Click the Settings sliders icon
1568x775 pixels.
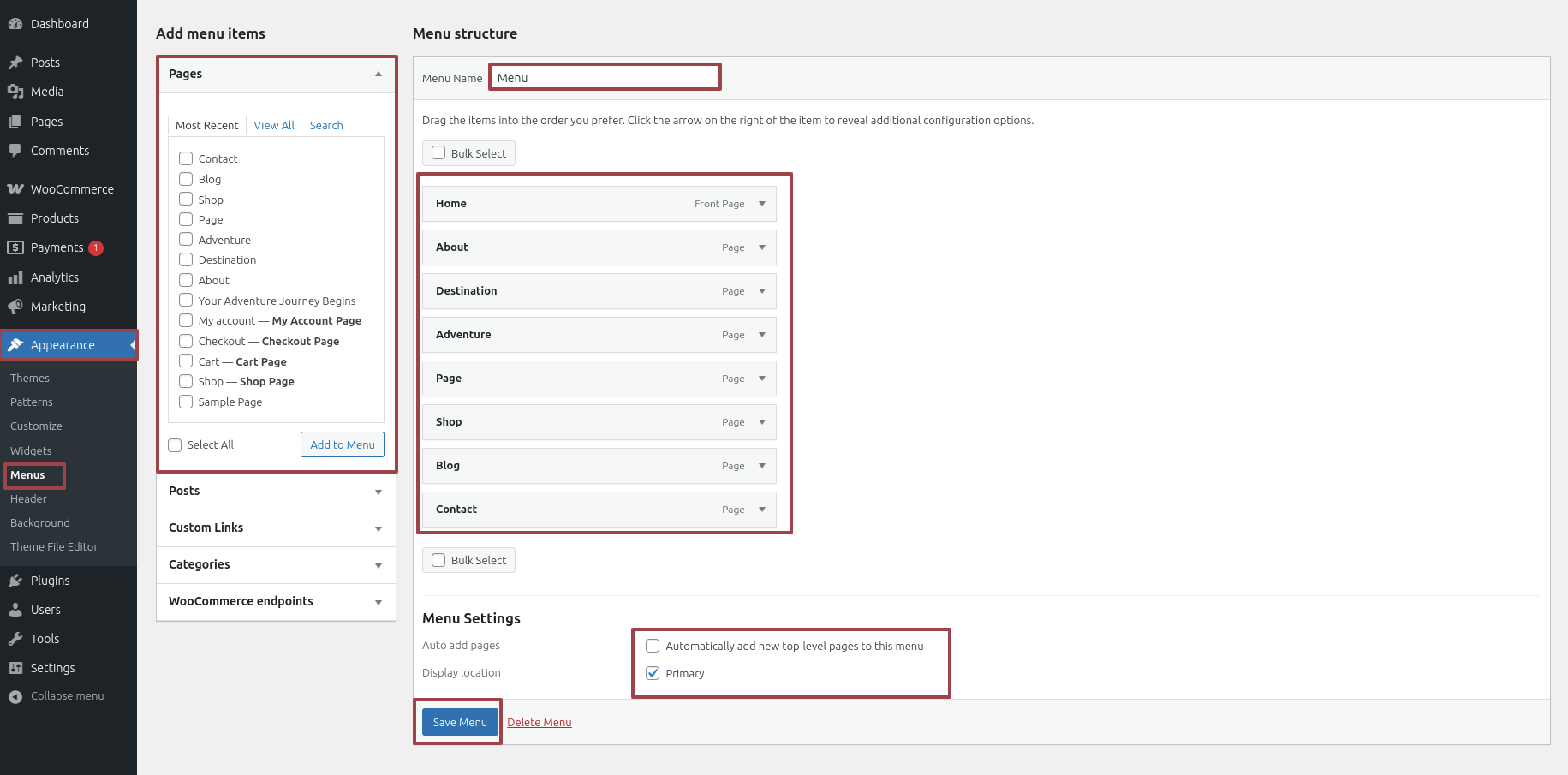pyautogui.click(x=15, y=668)
